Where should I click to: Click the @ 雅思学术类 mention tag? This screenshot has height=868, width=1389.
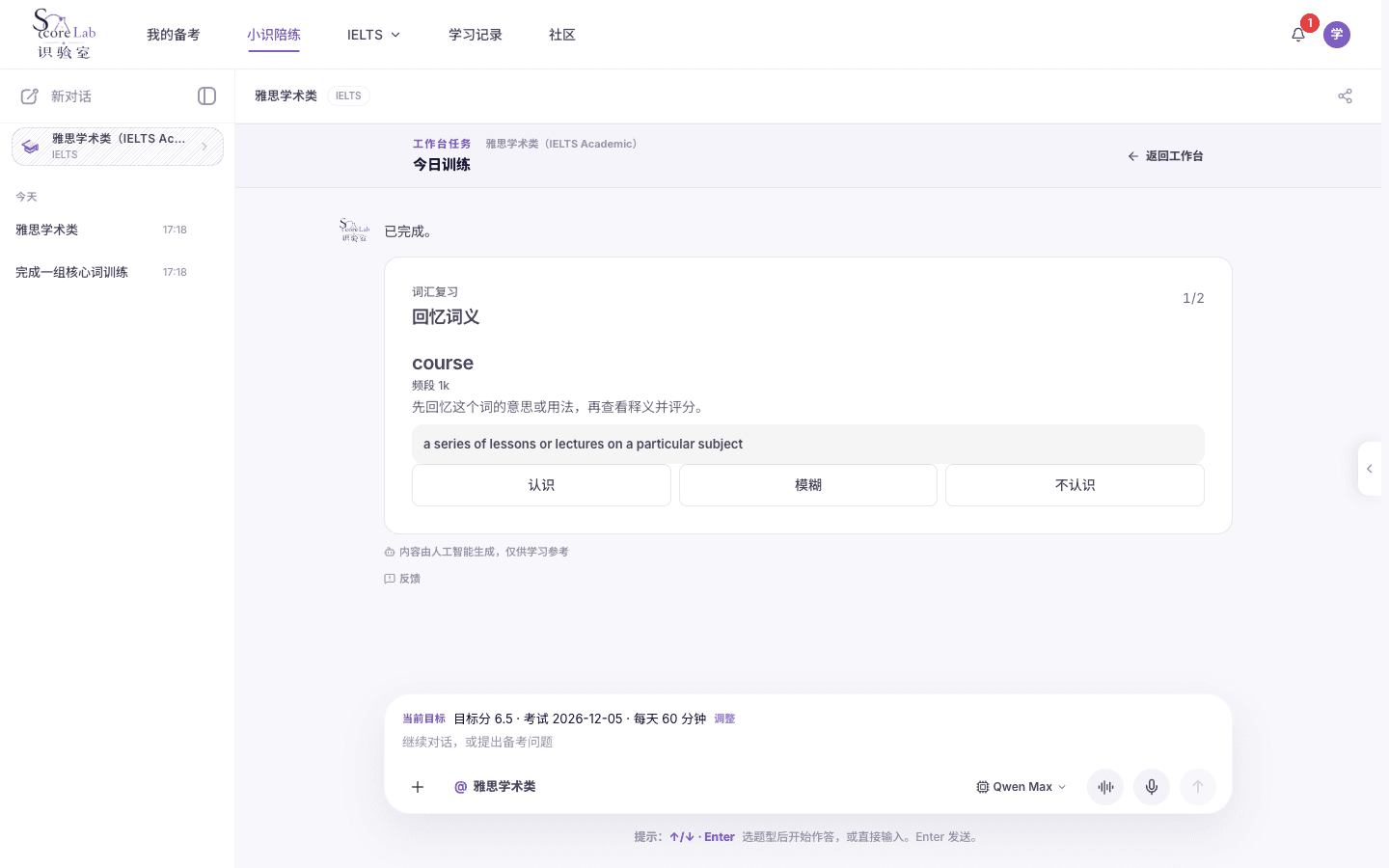[x=495, y=787]
